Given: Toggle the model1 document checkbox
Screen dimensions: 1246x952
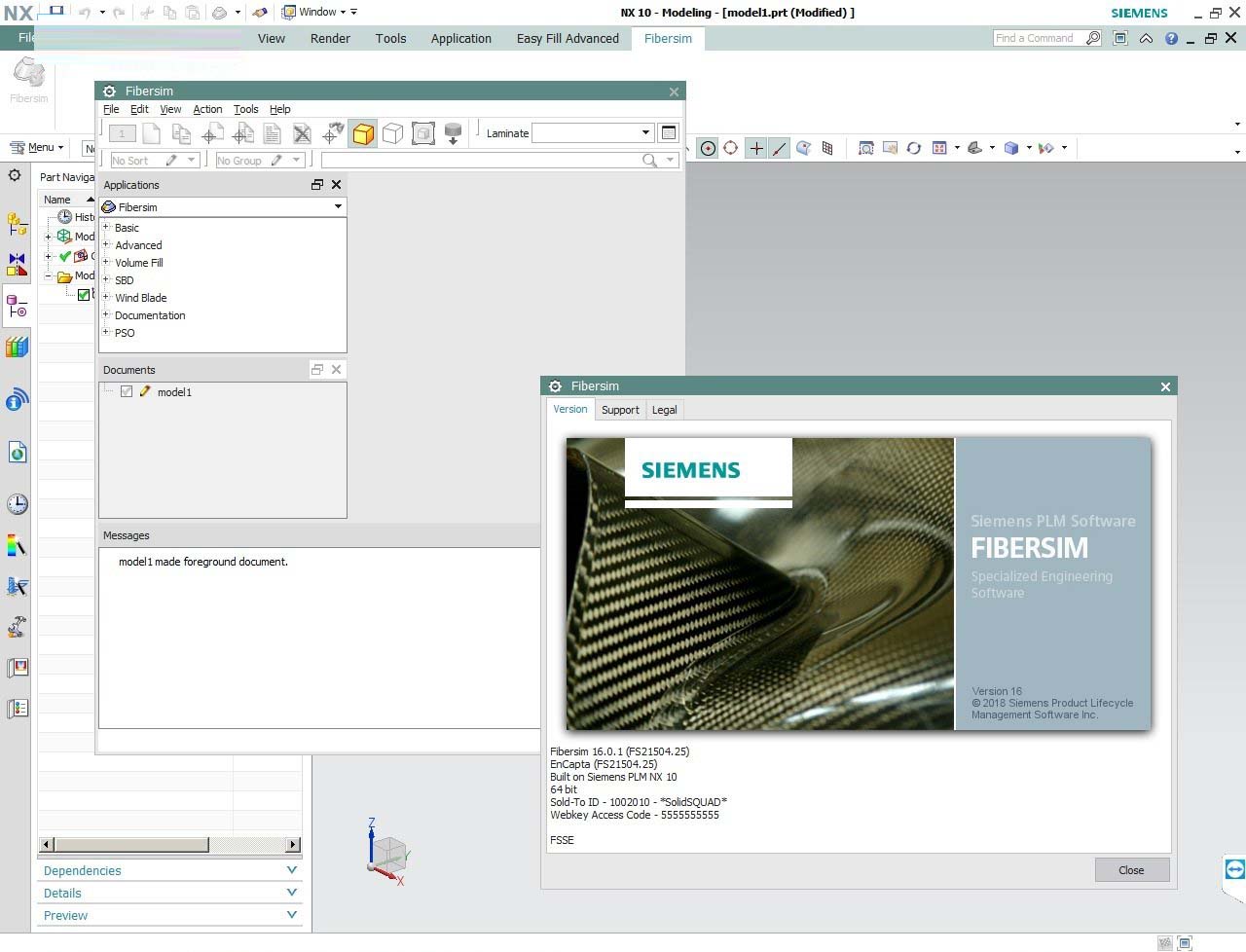Looking at the screenshot, I should 127,391.
